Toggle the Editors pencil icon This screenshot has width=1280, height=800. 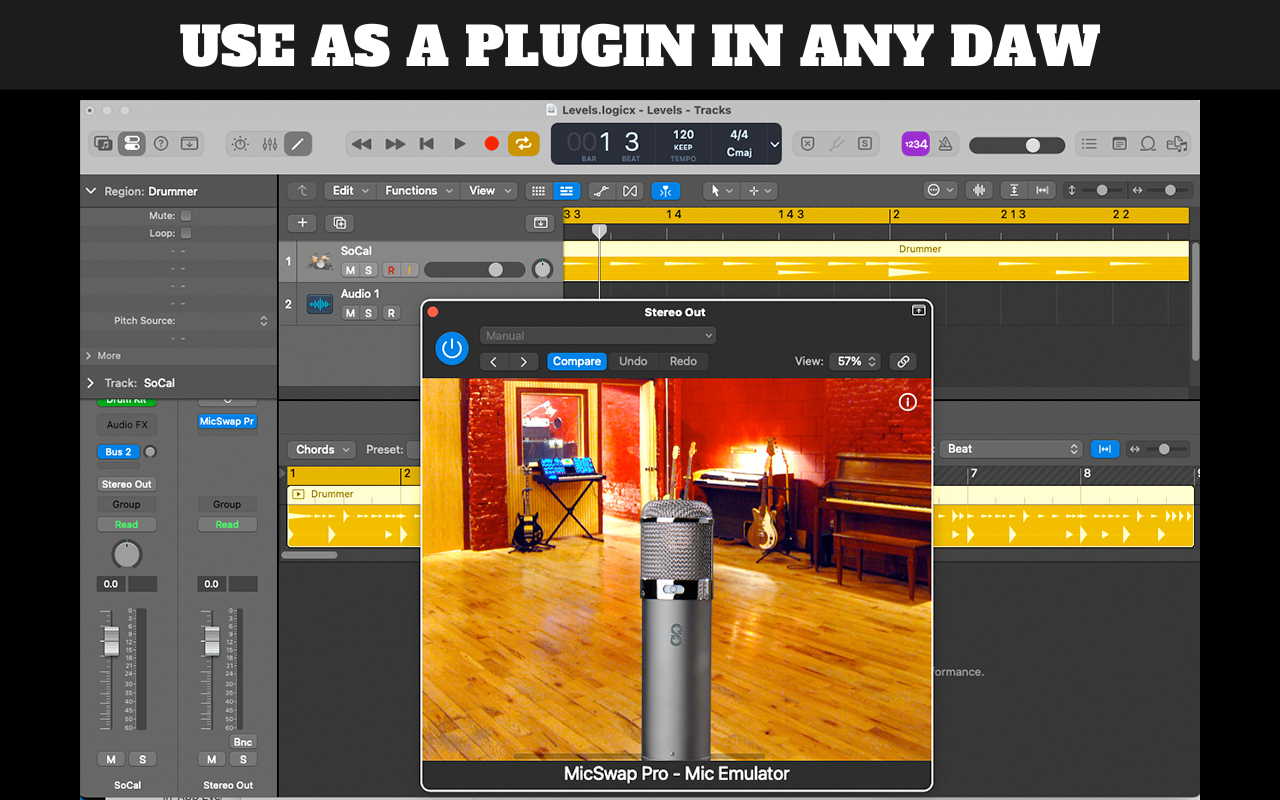click(297, 144)
